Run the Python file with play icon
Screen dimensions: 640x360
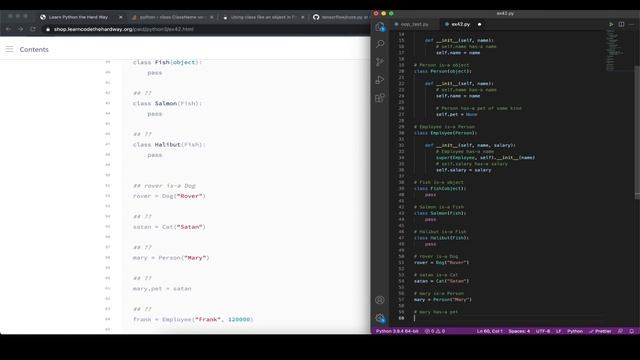tap(611, 24)
